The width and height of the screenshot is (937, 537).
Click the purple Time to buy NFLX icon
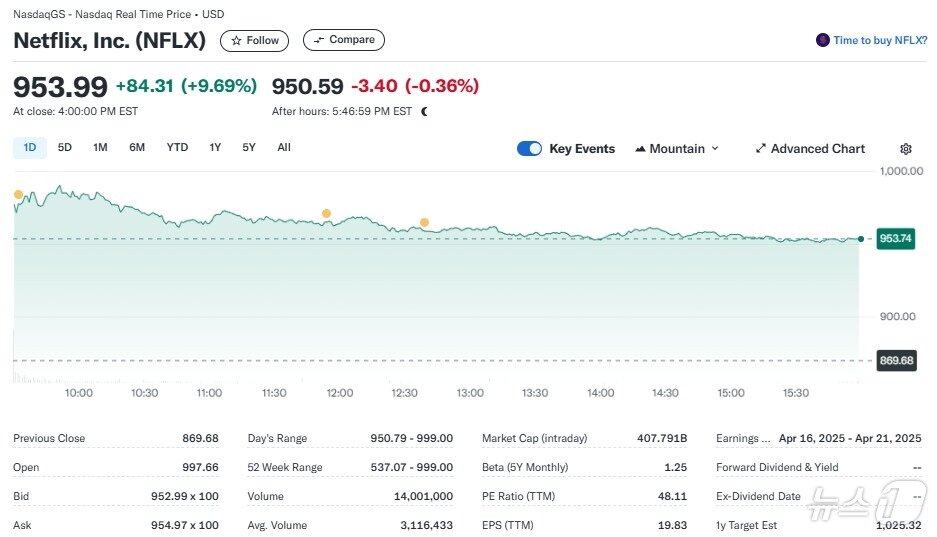point(823,40)
